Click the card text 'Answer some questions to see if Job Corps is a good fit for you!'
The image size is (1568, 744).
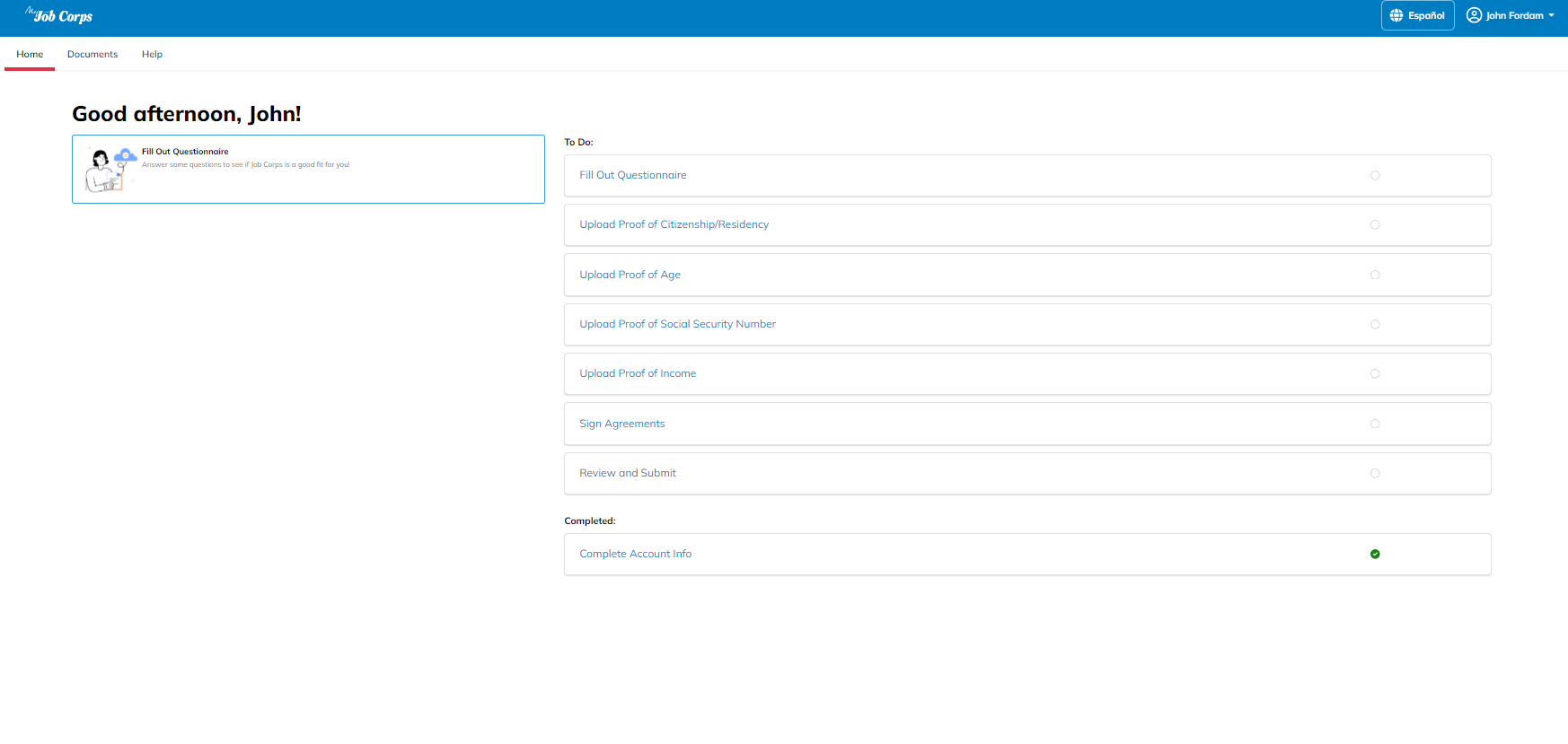click(245, 165)
